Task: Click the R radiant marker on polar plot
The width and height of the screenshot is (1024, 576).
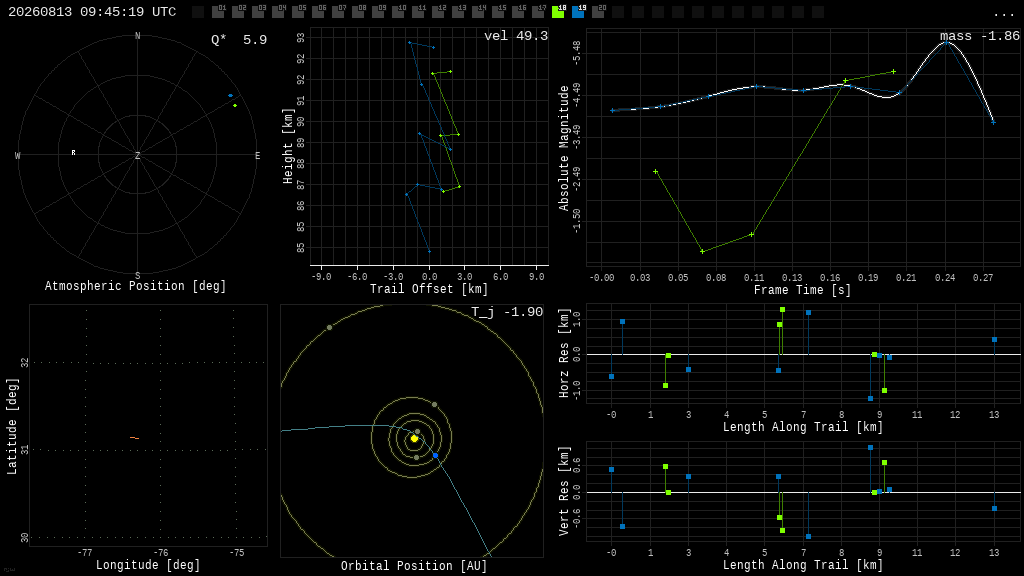Action: click(x=73, y=153)
